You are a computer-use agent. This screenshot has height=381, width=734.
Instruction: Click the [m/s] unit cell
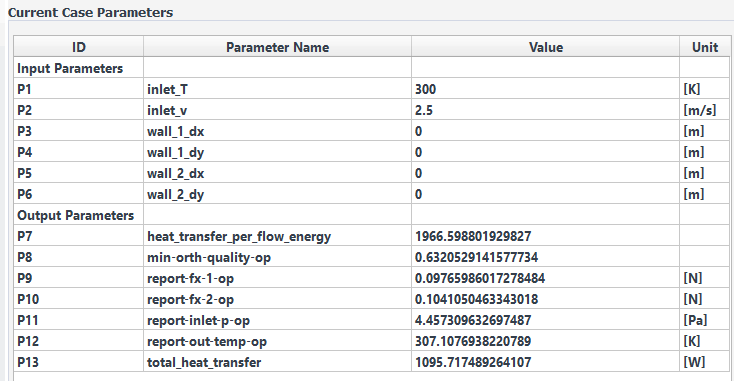pos(705,110)
